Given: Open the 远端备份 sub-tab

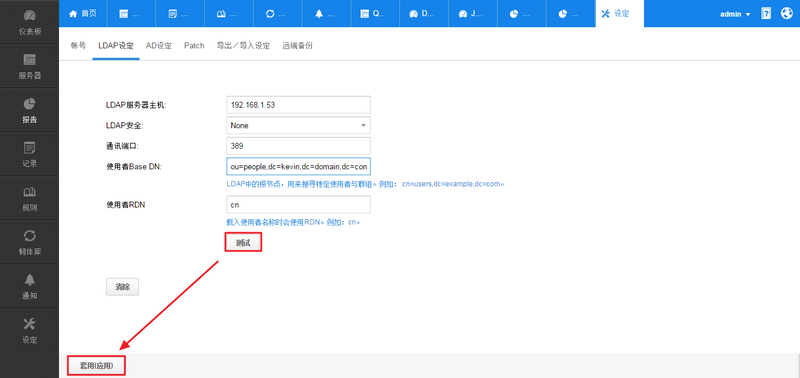Looking at the screenshot, I should [297, 45].
